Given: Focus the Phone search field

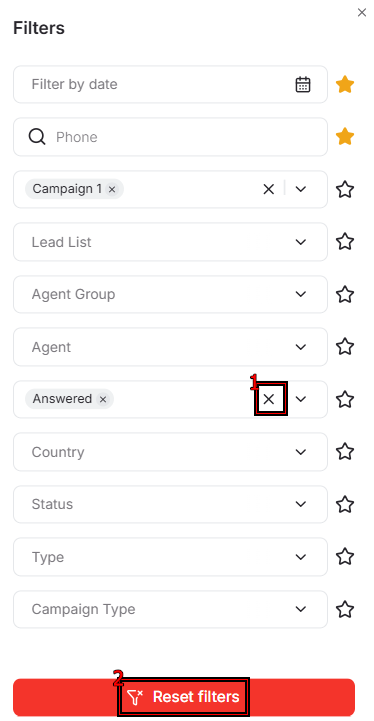Looking at the screenshot, I should 170,137.
